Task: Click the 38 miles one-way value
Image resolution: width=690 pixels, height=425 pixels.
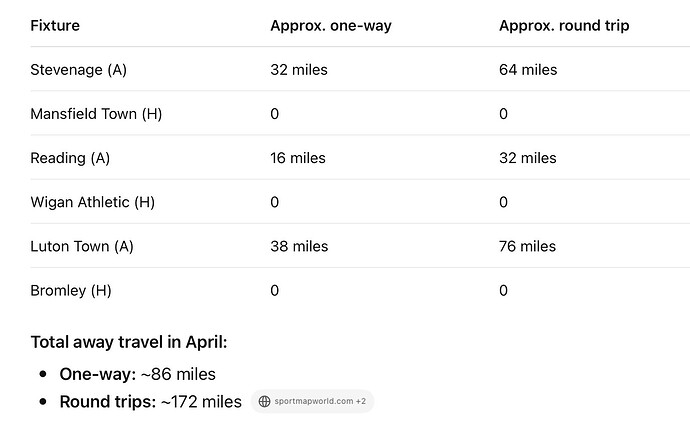Action: click(x=299, y=246)
